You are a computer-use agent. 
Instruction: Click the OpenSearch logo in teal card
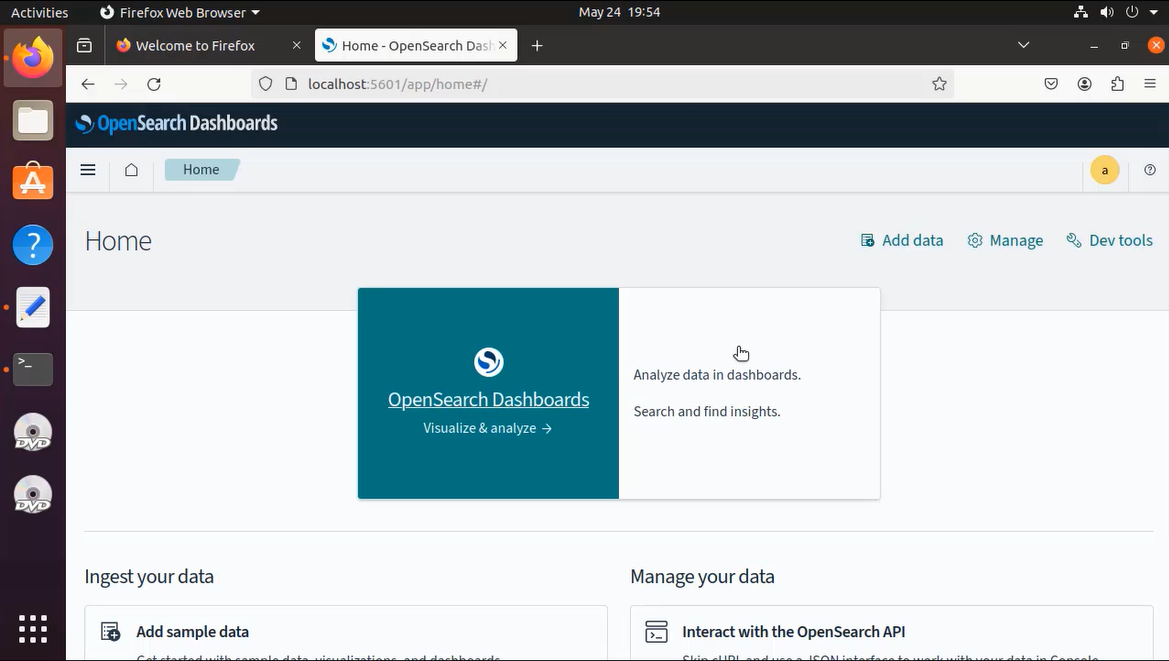[x=488, y=362]
